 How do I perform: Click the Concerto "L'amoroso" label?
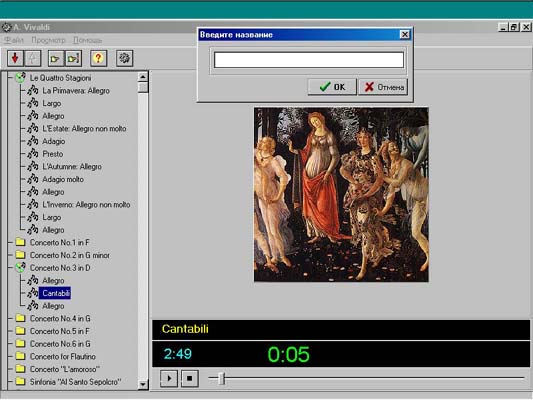click(x=65, y=369)
